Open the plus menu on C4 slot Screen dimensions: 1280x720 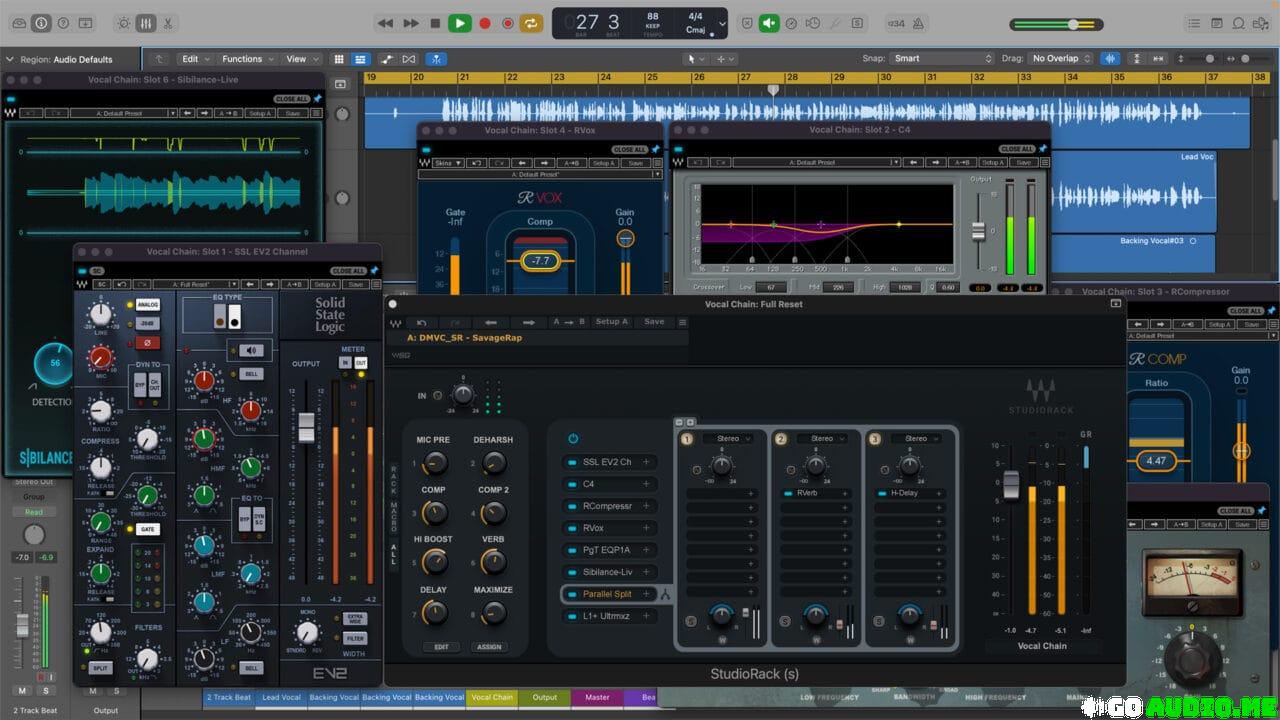(x=647, y=484)
